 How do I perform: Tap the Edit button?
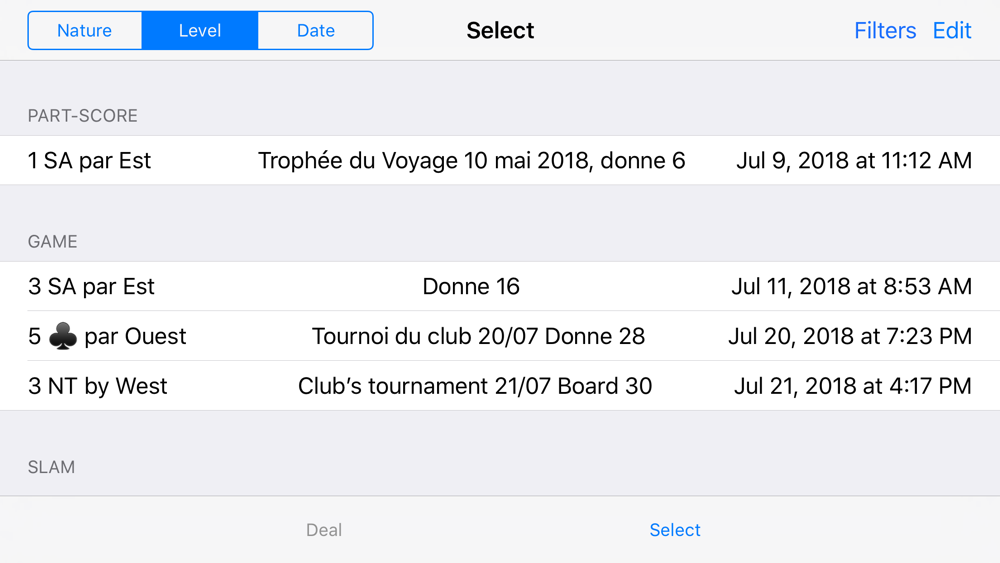click(x=952, y=31)
